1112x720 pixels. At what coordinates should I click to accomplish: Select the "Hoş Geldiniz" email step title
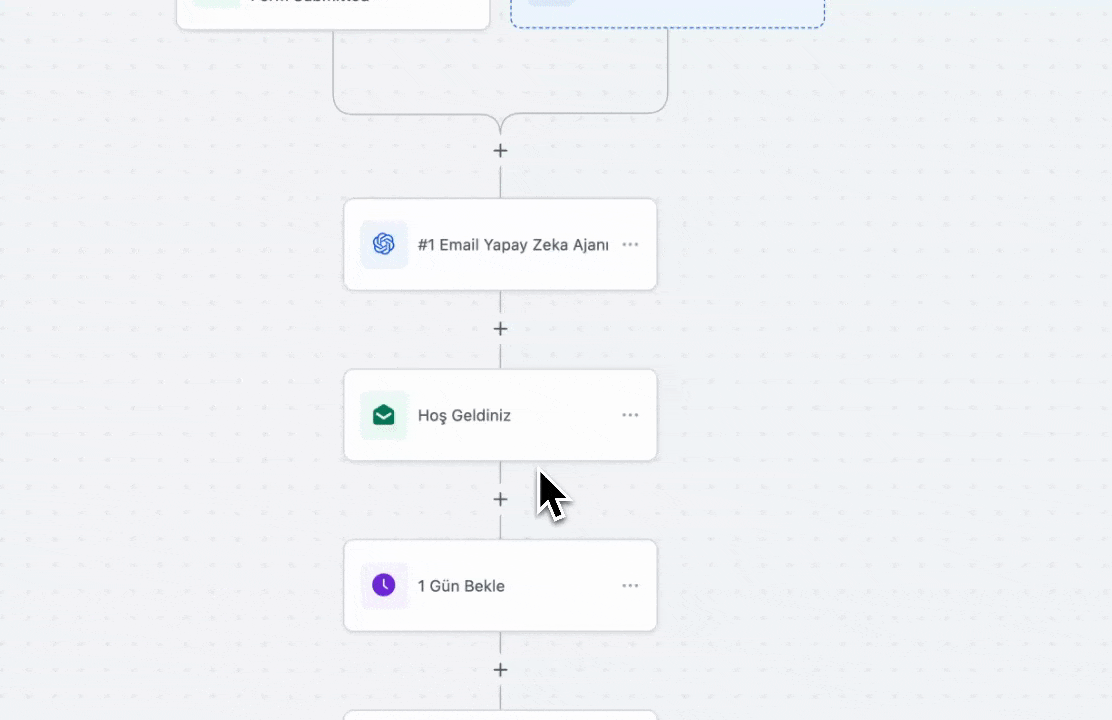pos(464,416)
